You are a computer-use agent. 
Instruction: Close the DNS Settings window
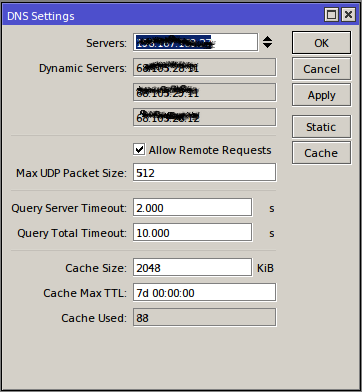coord(349,15)
